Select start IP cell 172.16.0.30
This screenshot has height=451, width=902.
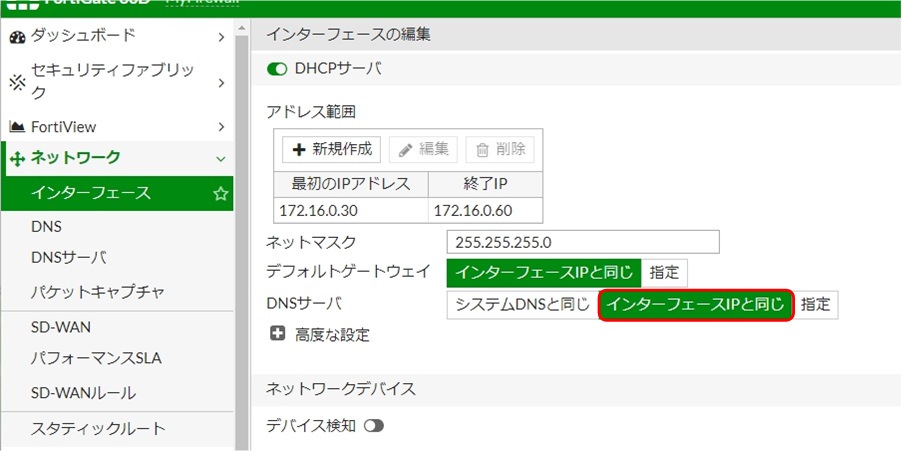[x=351, y=211]
